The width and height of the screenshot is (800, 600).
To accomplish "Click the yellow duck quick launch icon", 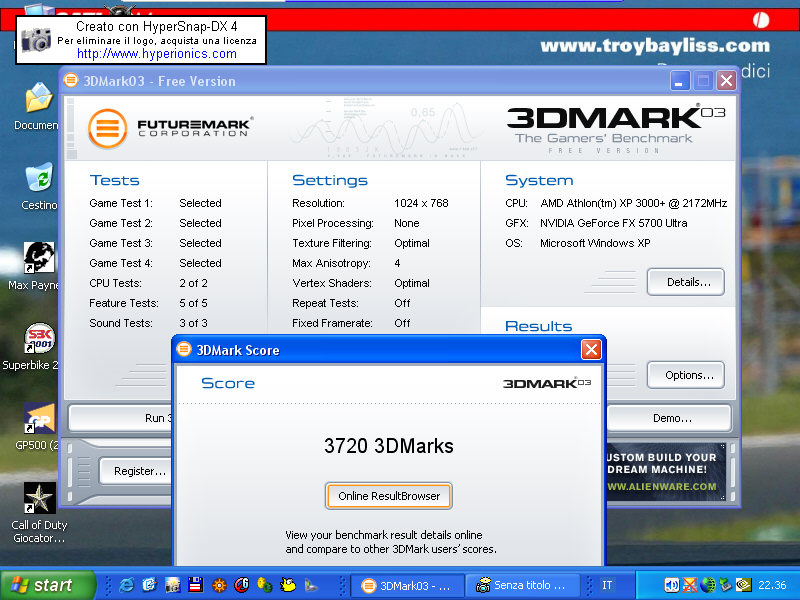I will (288, 585).
